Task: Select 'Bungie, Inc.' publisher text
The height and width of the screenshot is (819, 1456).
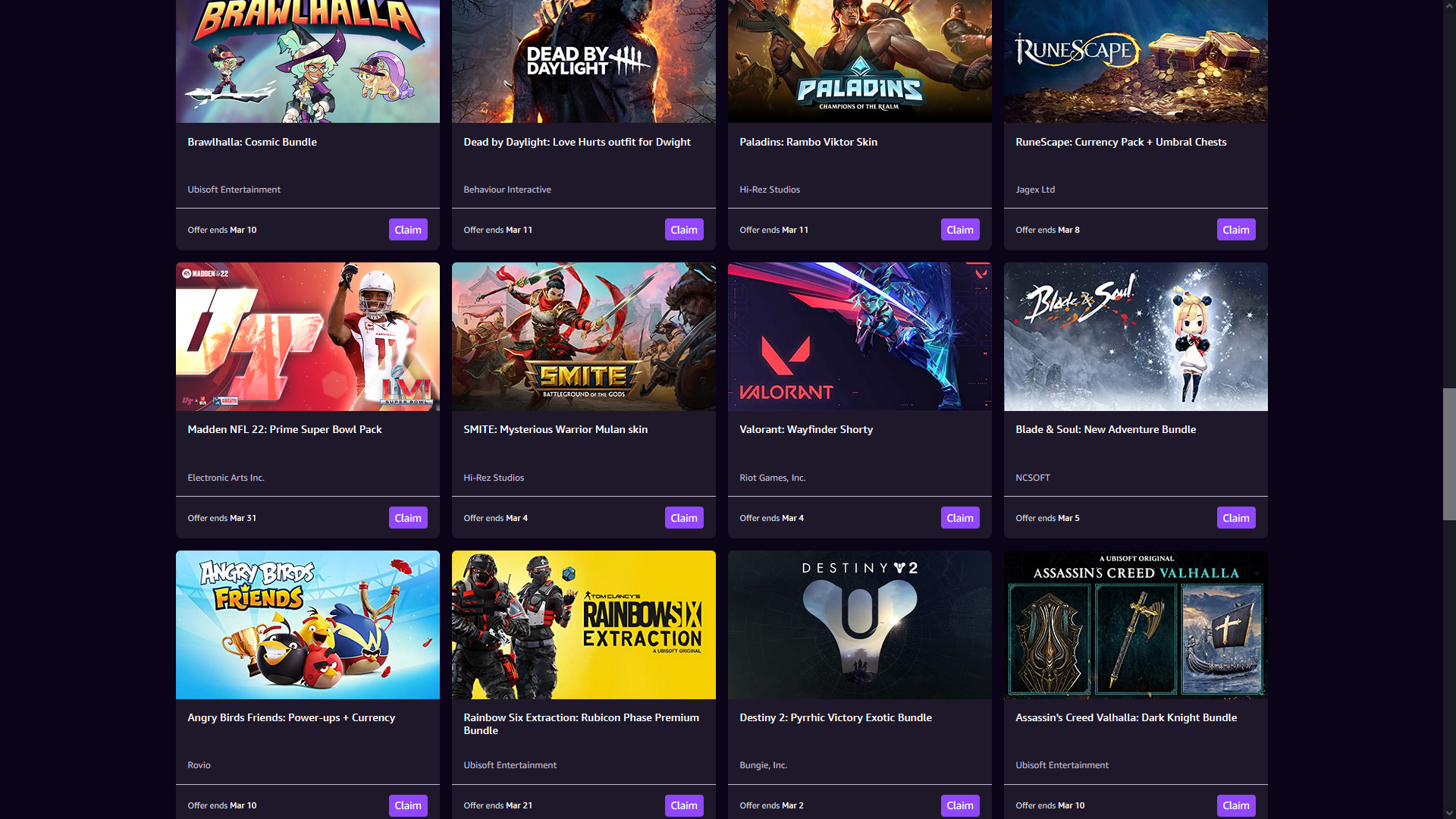Action: click(764, 765)
